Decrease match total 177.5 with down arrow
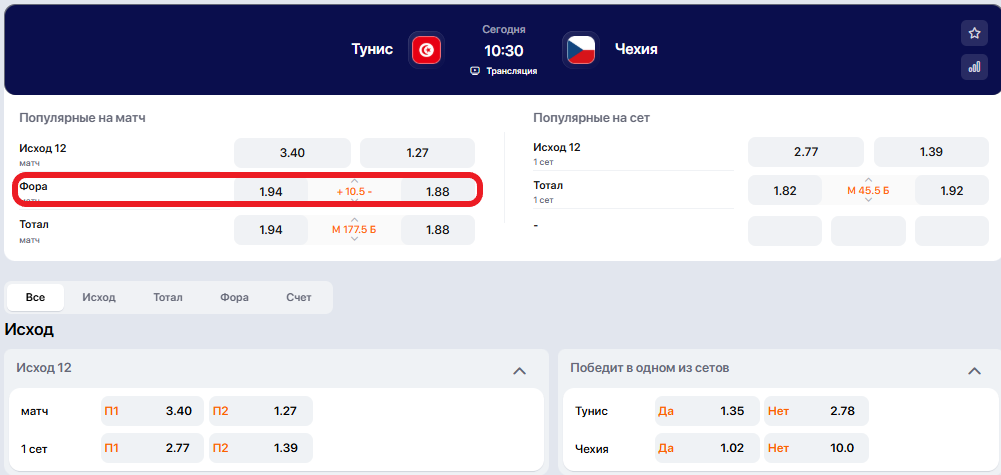The height and width of the screenshot is (475, 1001). point(354,240)
